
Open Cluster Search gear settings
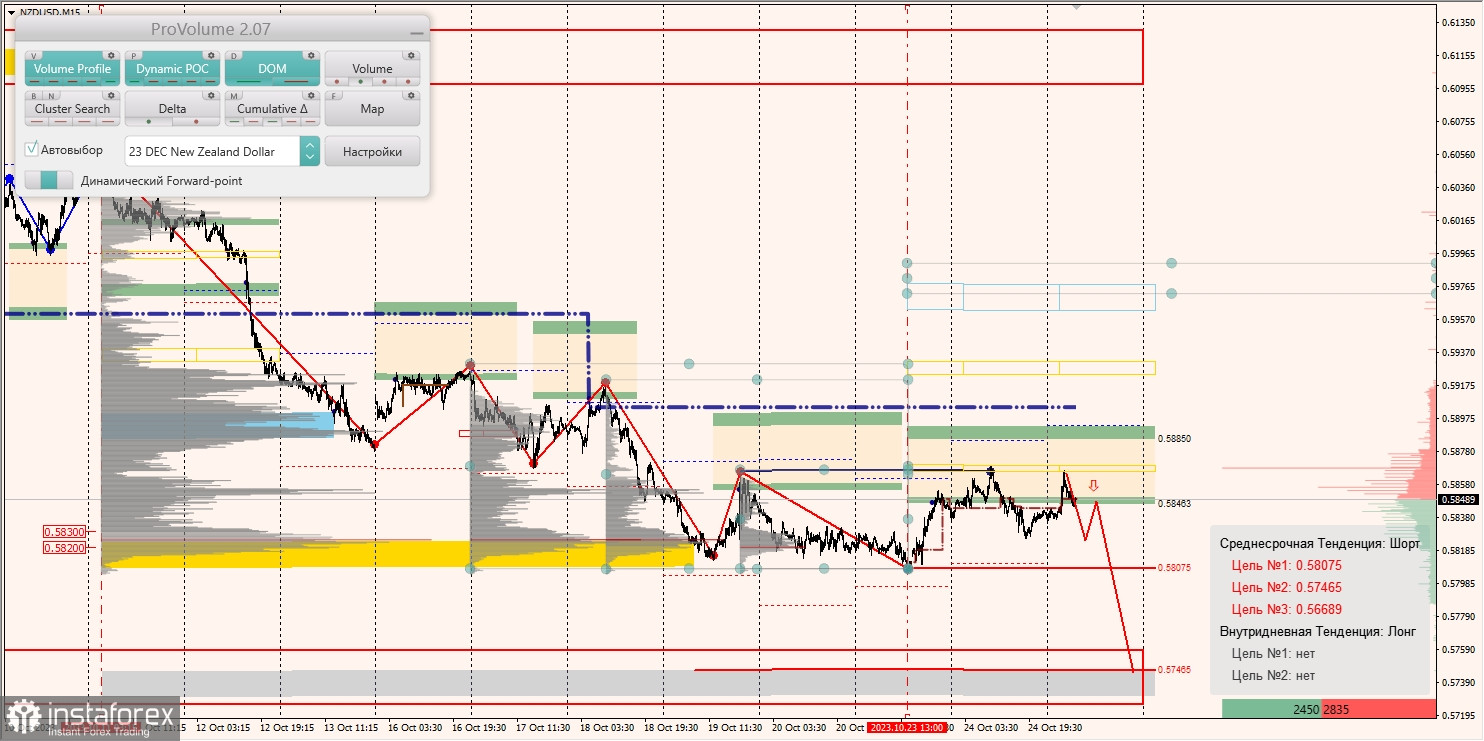(111, 95)
